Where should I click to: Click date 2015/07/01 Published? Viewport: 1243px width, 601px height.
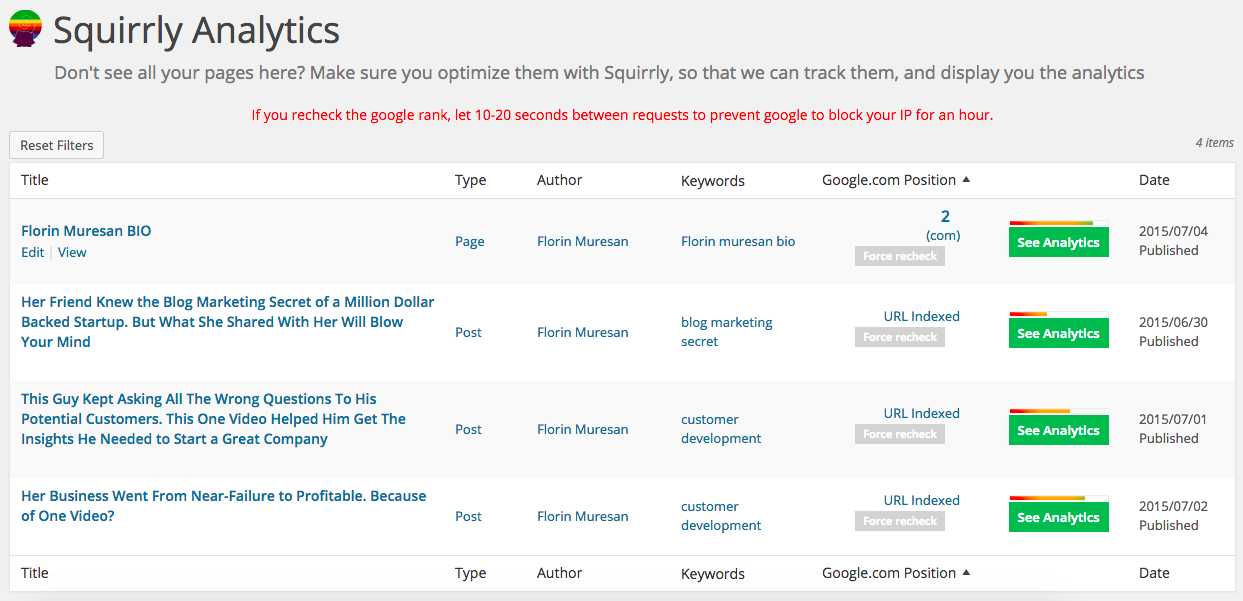click(1173, 429)
